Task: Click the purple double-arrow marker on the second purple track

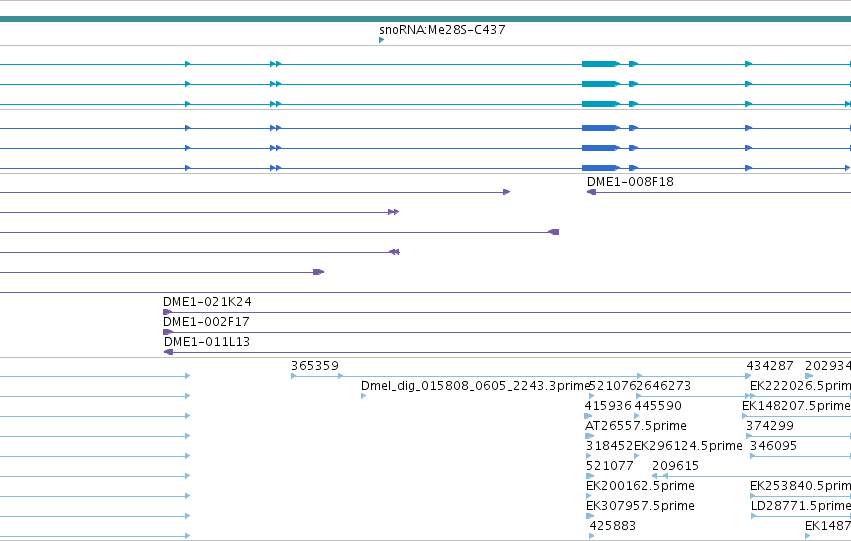Action: pos(393,212)
